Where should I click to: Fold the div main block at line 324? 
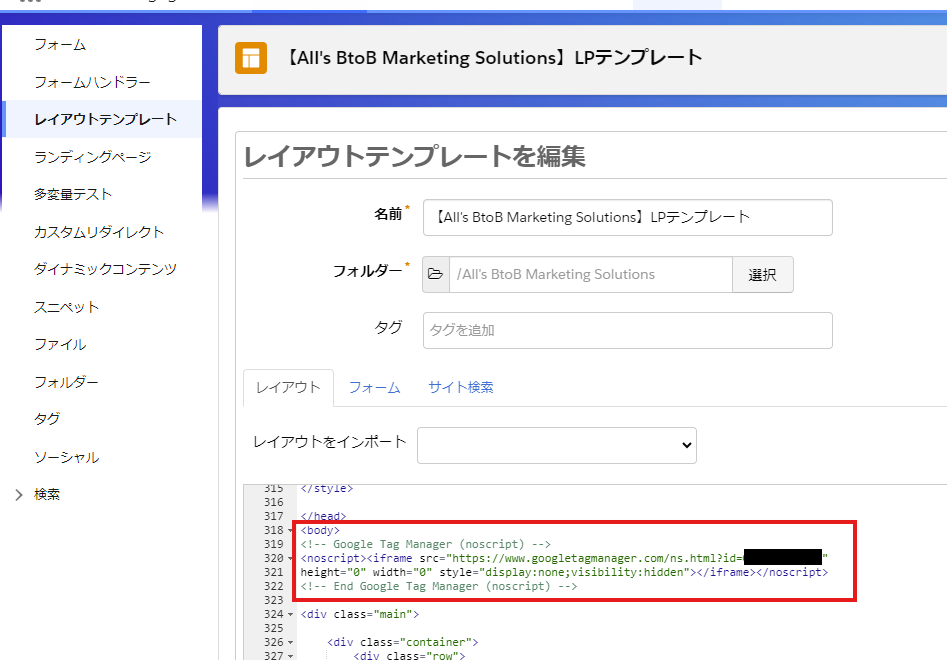point(291,614)
